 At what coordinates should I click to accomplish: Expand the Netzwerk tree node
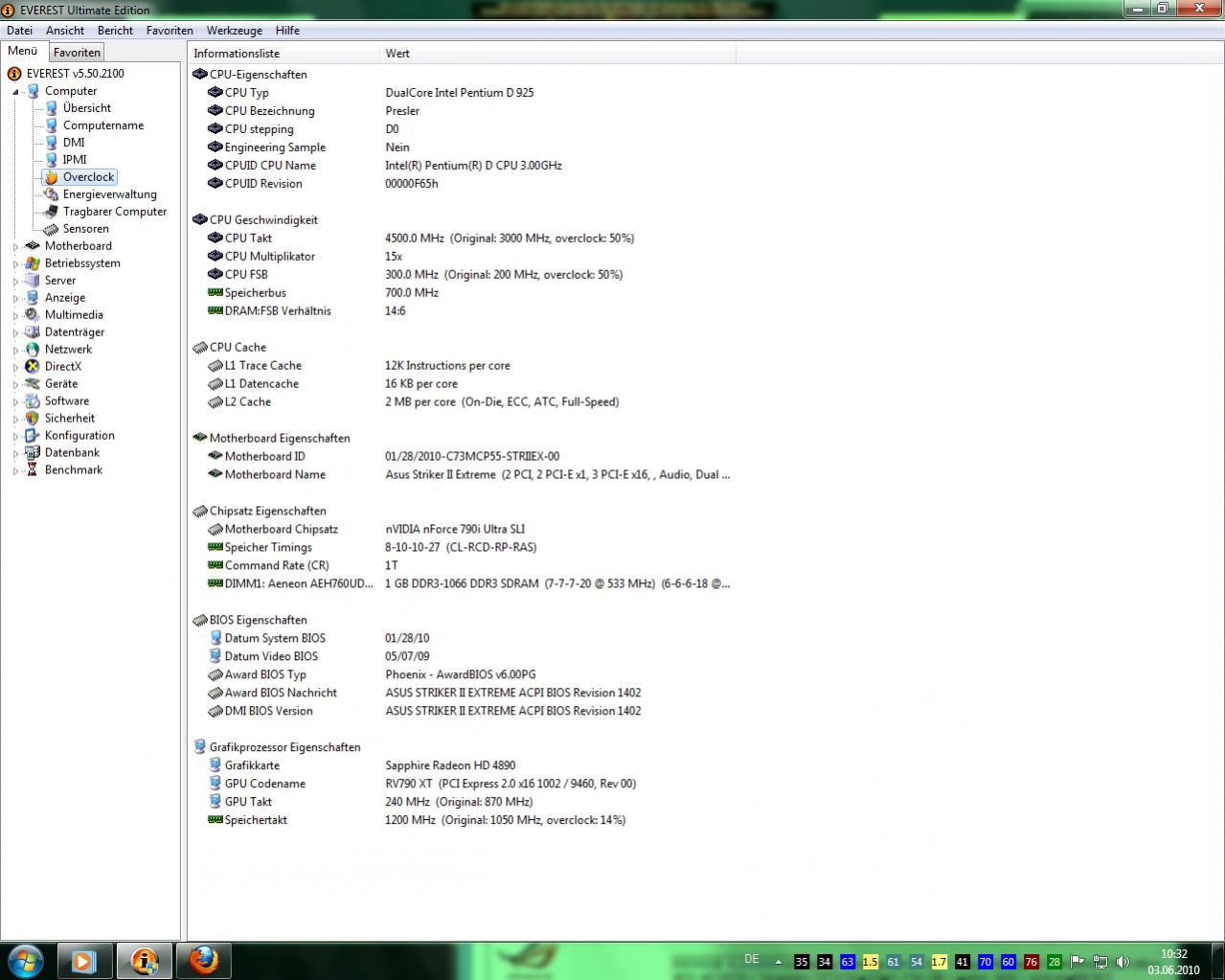pyautogui.click(x=15, y=351)
